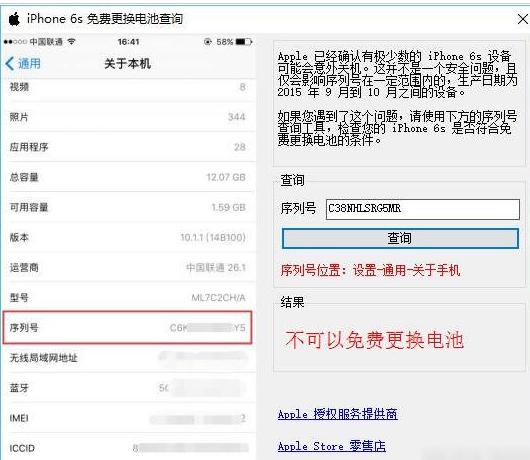Open the Apple 授权服务提供商 link

click(x=338, y=414)
